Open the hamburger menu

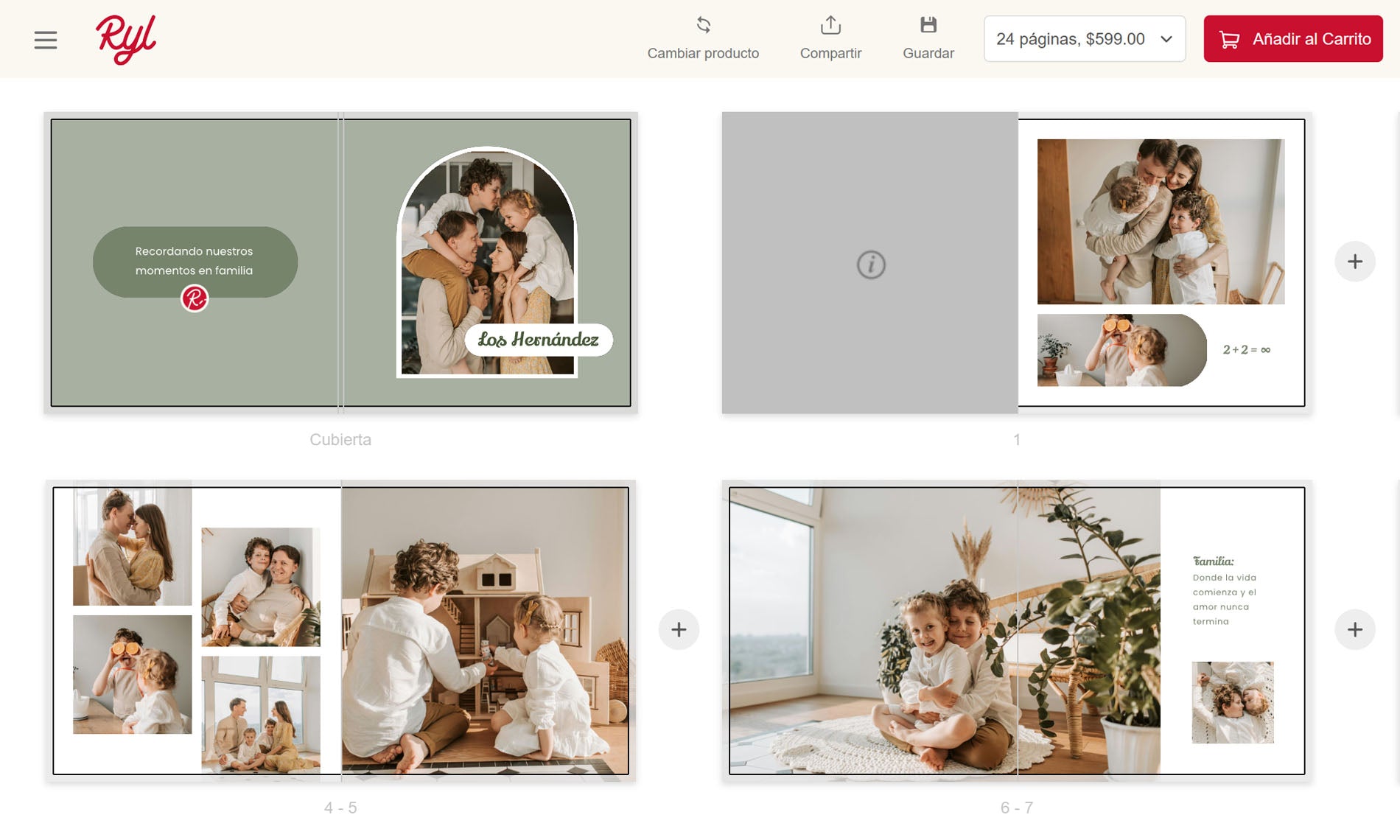(x=46, y=40)
